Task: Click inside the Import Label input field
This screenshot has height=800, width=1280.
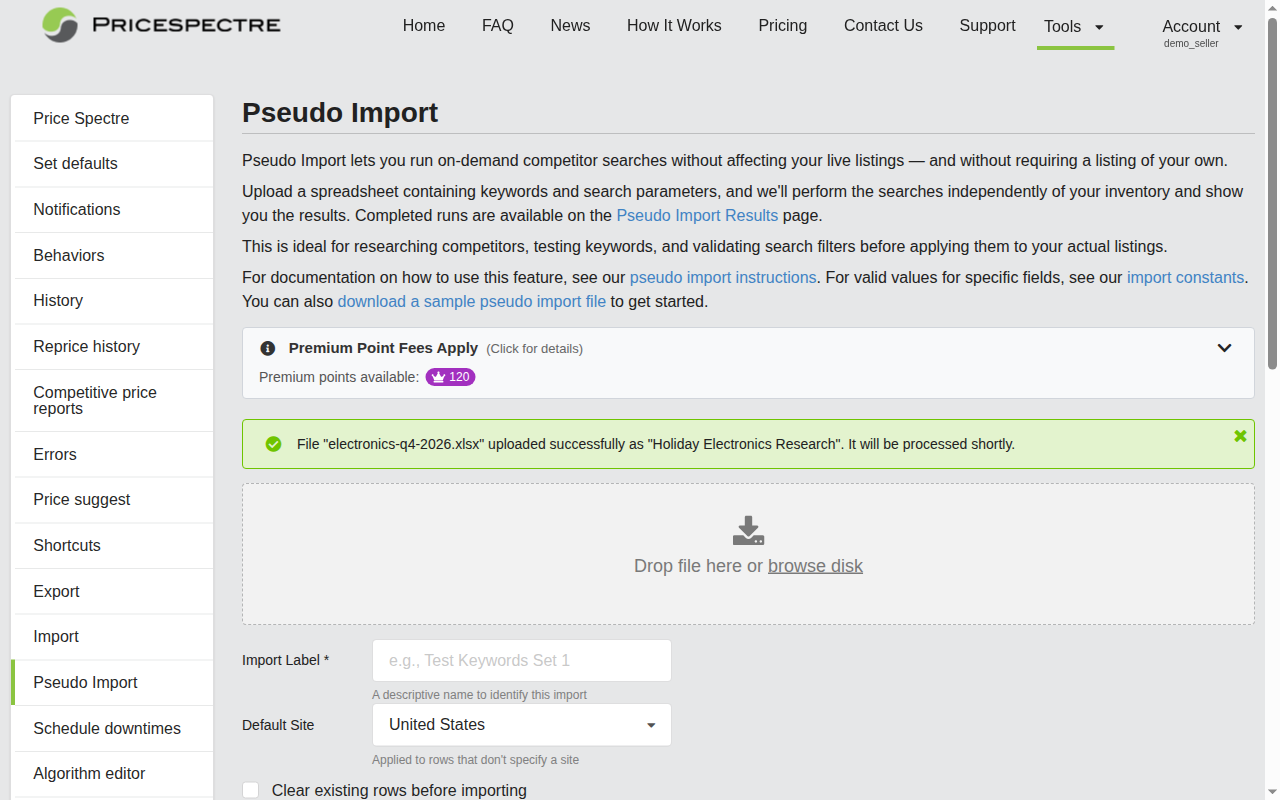Action: coord(521,660)
